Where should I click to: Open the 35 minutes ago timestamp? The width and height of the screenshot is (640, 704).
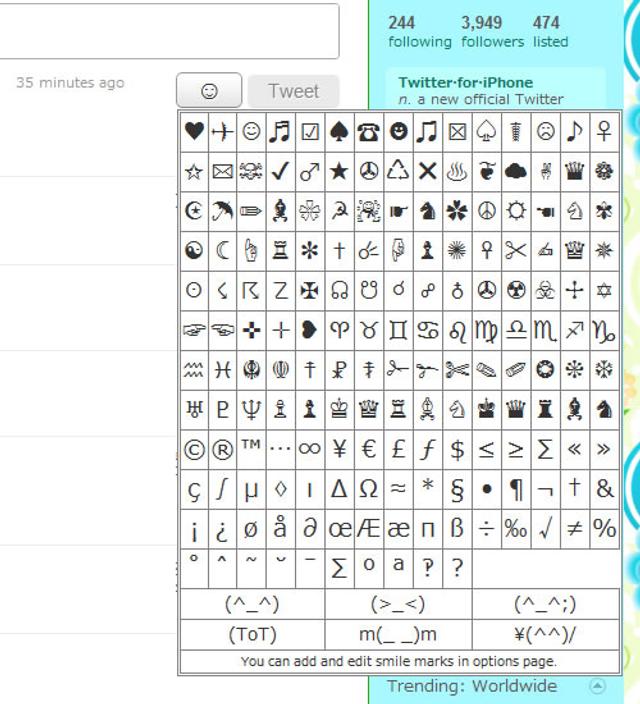click(70, 83)
